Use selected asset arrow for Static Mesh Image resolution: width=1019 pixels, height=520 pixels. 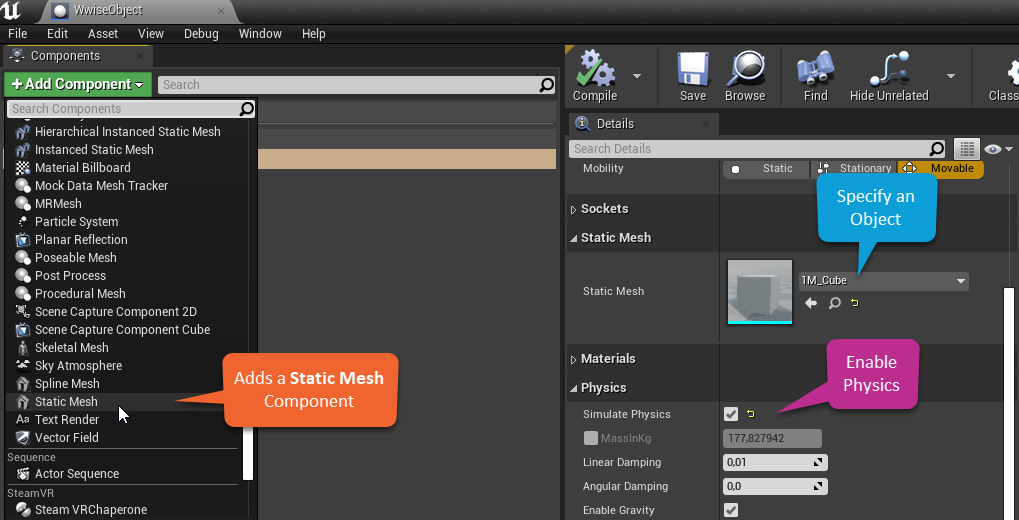pos(810,303)
